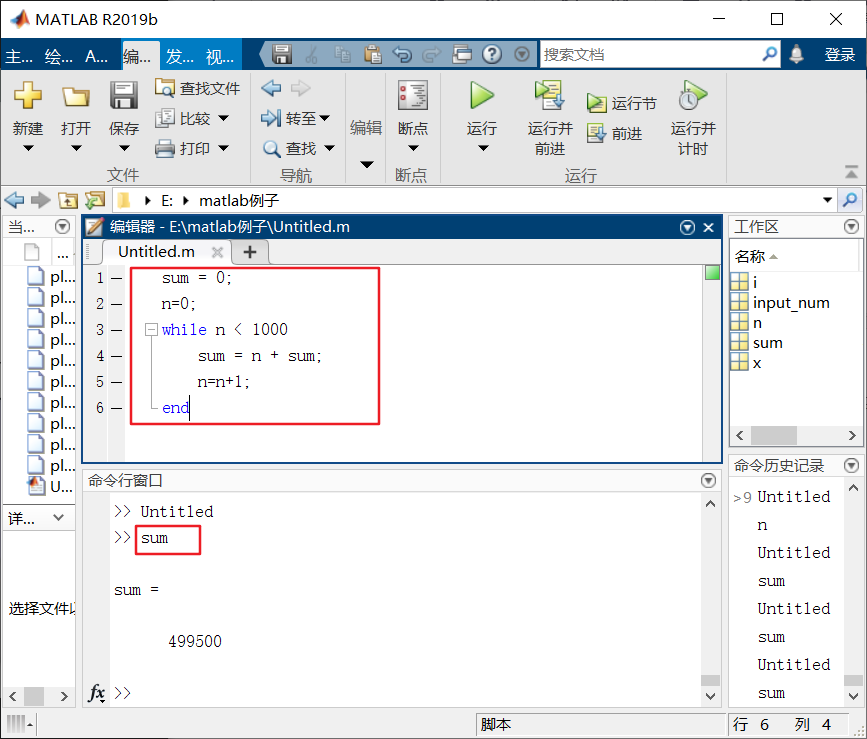Viewport: 867px width, 739px height.
Task: Click the New file plus icon
Action: pos(28,95)
